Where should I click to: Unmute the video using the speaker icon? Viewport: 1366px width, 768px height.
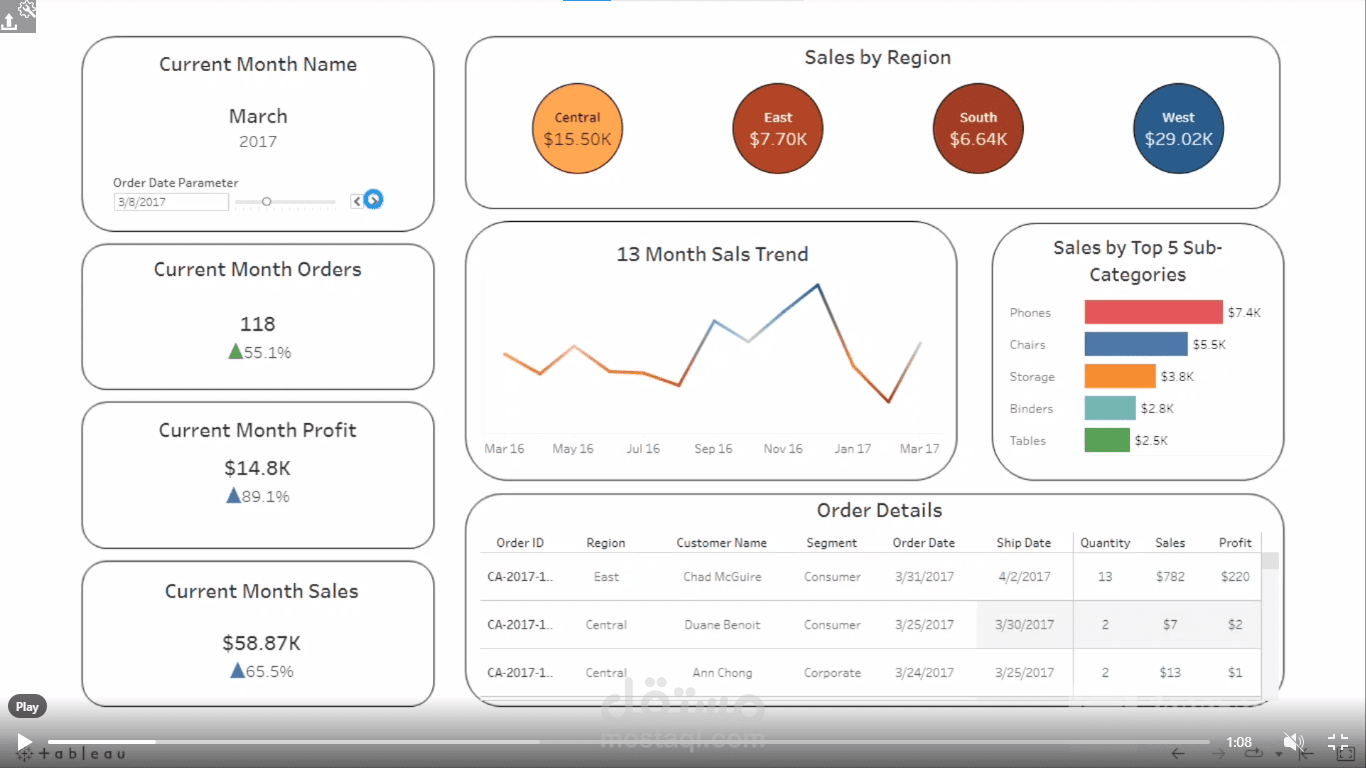(1293, 742)
